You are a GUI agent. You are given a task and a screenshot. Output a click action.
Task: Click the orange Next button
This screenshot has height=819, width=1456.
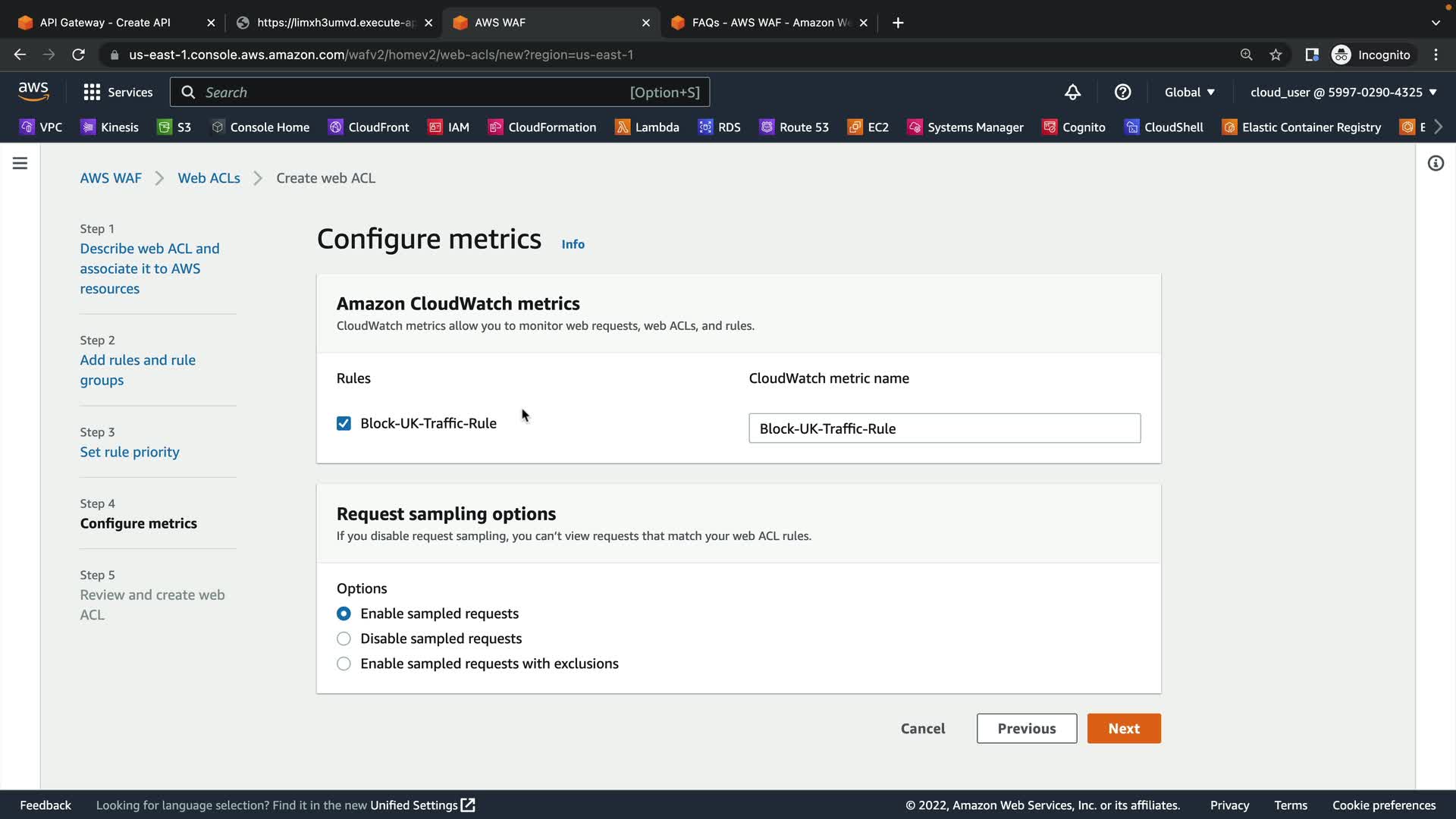click(x=1123, y=728)
